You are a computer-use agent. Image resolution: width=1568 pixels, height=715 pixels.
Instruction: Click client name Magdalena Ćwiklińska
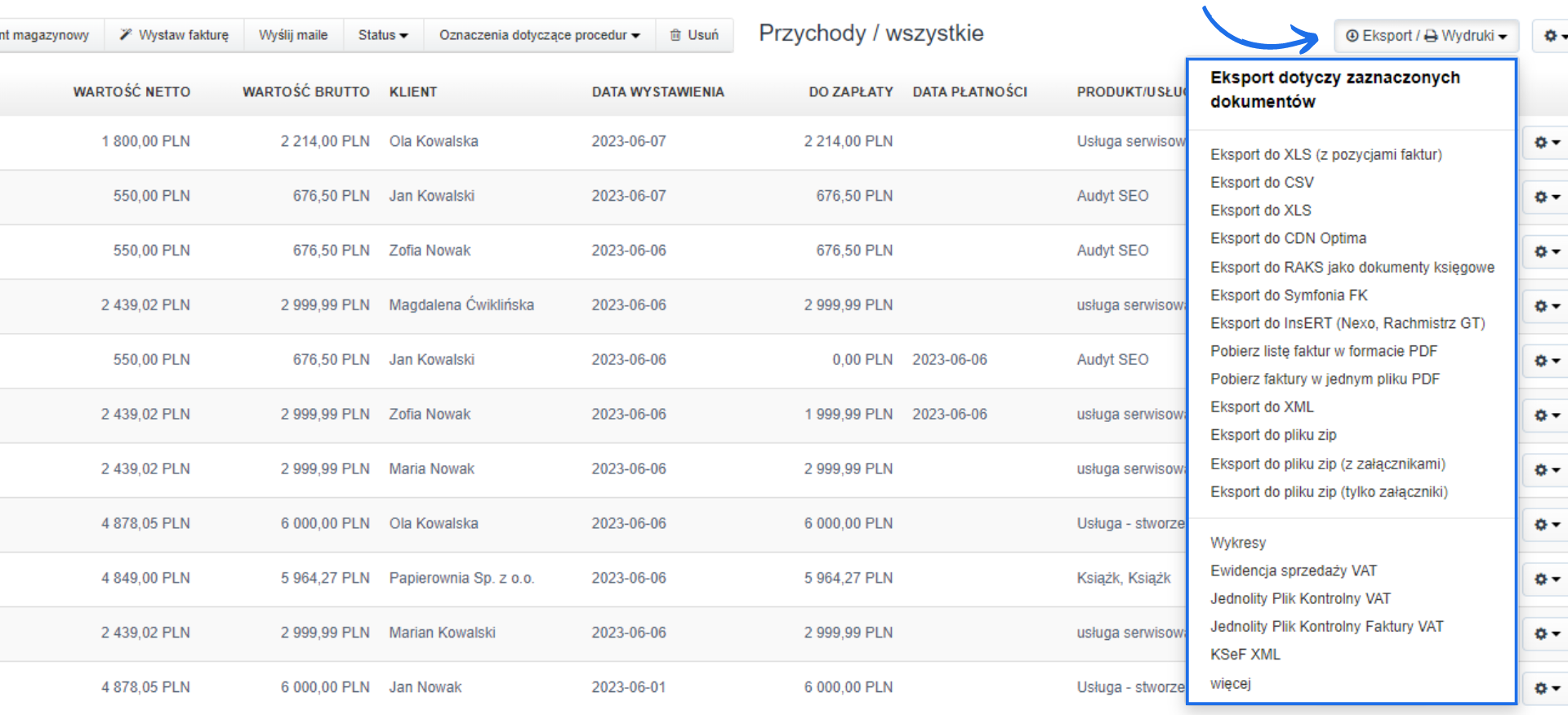point(461,304)
